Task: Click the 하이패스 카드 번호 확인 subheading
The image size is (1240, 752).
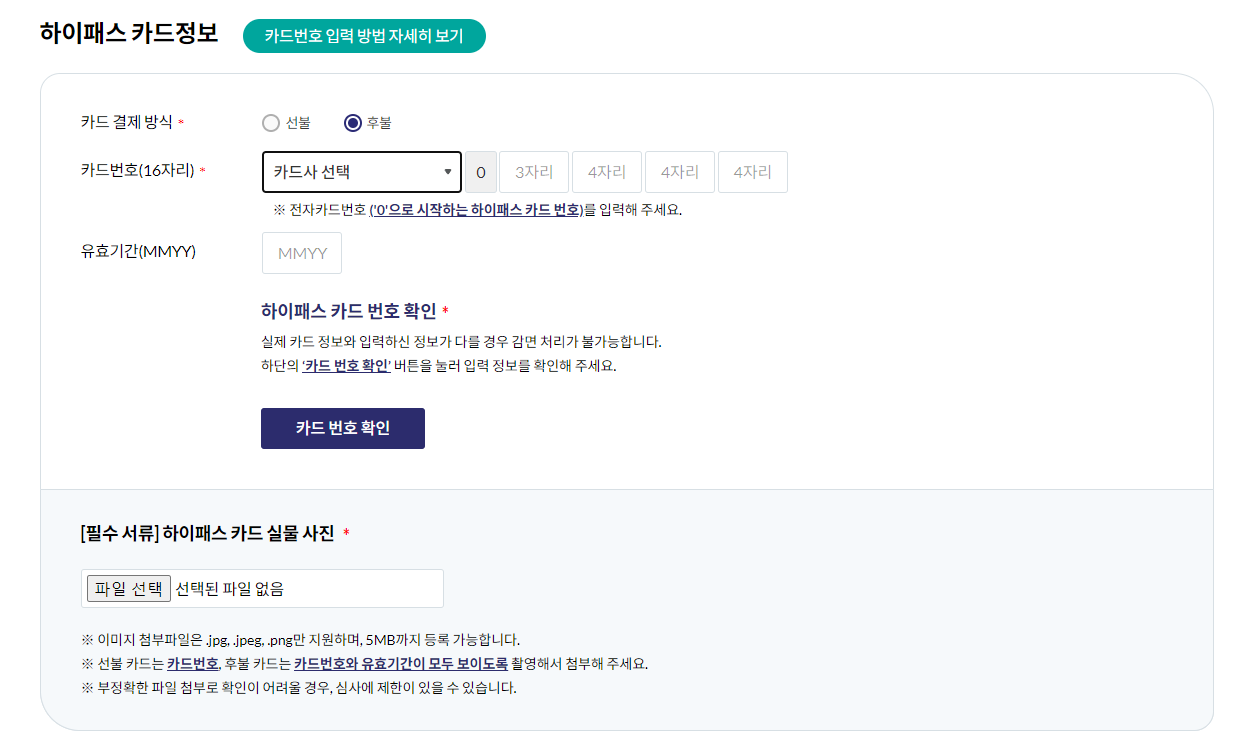Action: click(349, 311)
